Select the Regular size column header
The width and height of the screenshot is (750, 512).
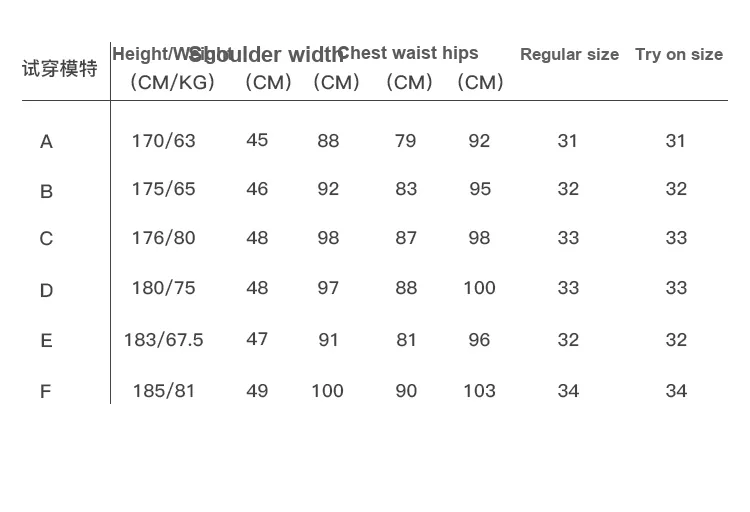tap(569, 55)
